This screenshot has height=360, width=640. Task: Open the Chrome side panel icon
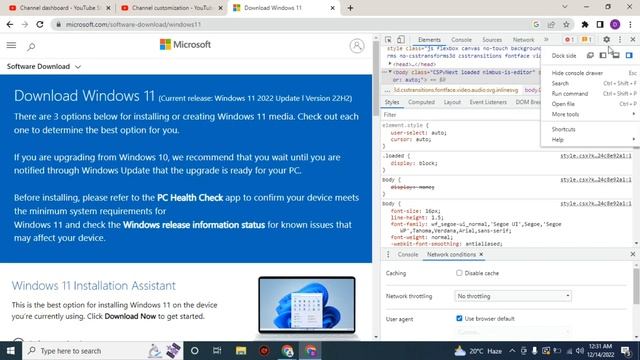tap(600, 24)
